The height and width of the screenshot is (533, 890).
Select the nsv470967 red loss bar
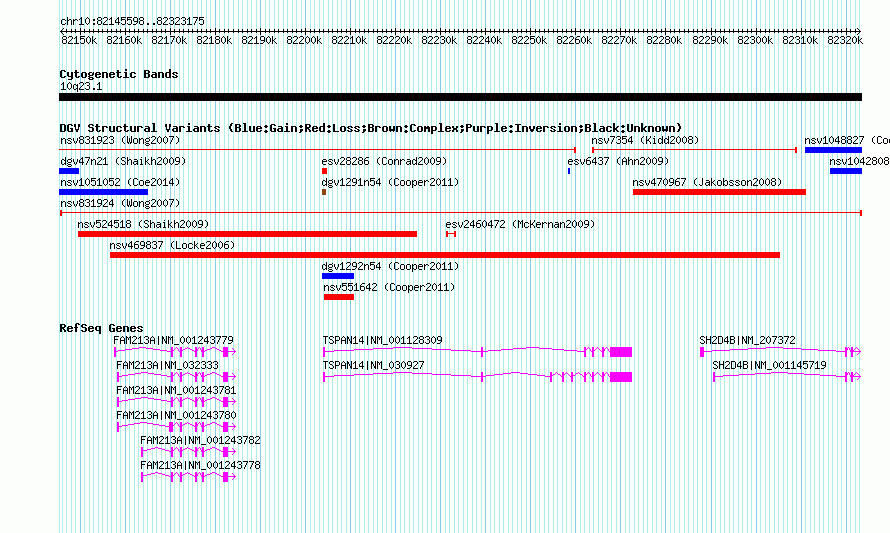[x=719, y=192]
